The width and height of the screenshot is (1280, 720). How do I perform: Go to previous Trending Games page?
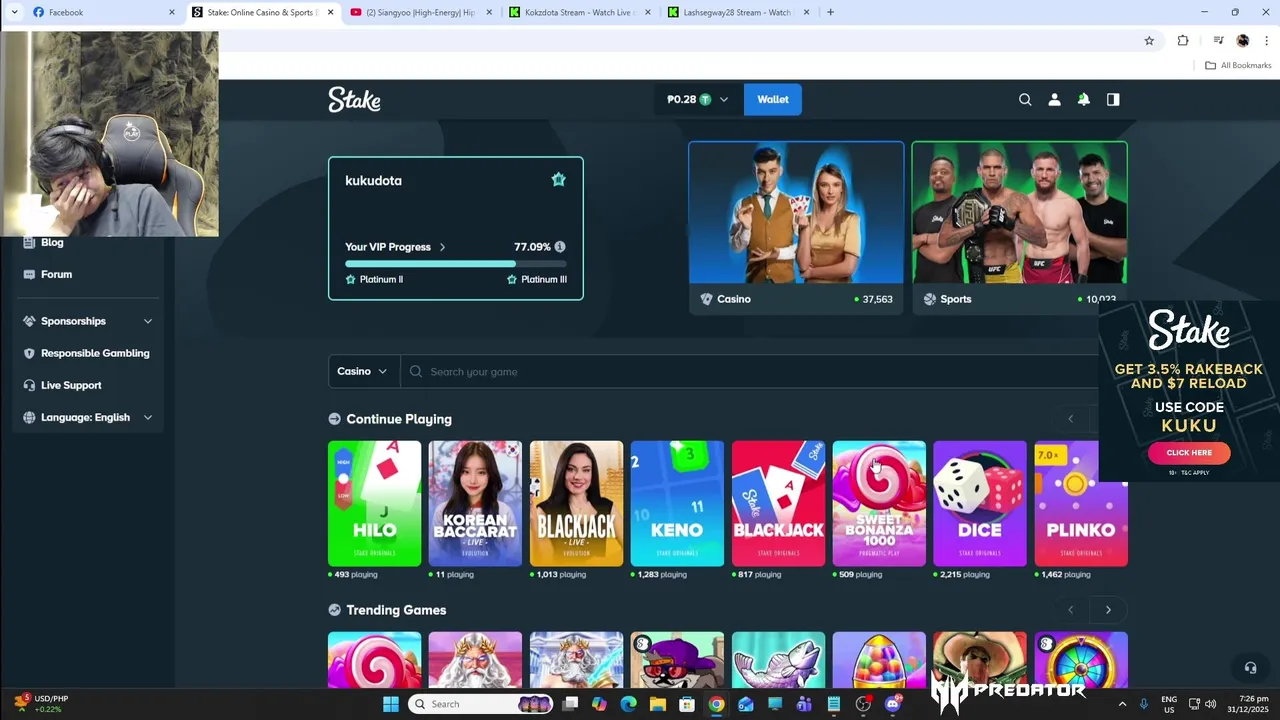click(x=1070, y=610)
